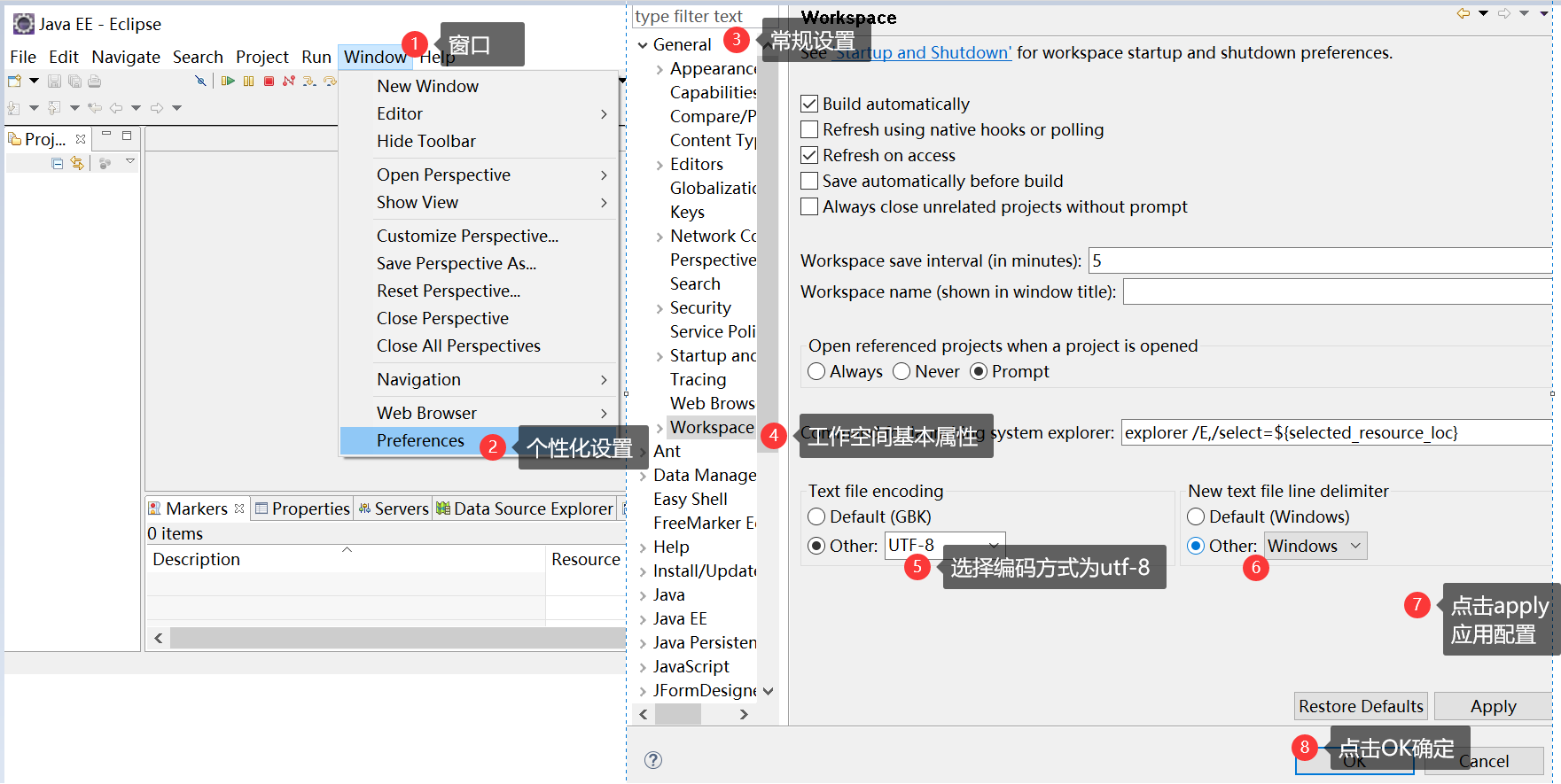Click the Workspace save interval field
This screenshot has height=784, width=1561.
pyautogui.click(x=1320, y=260)
